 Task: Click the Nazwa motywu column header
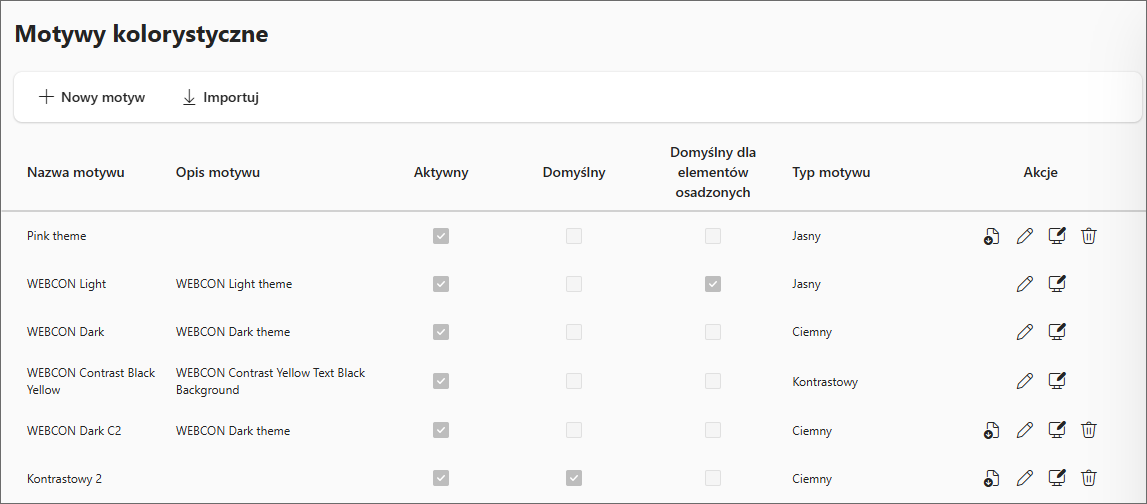(76, 172)
